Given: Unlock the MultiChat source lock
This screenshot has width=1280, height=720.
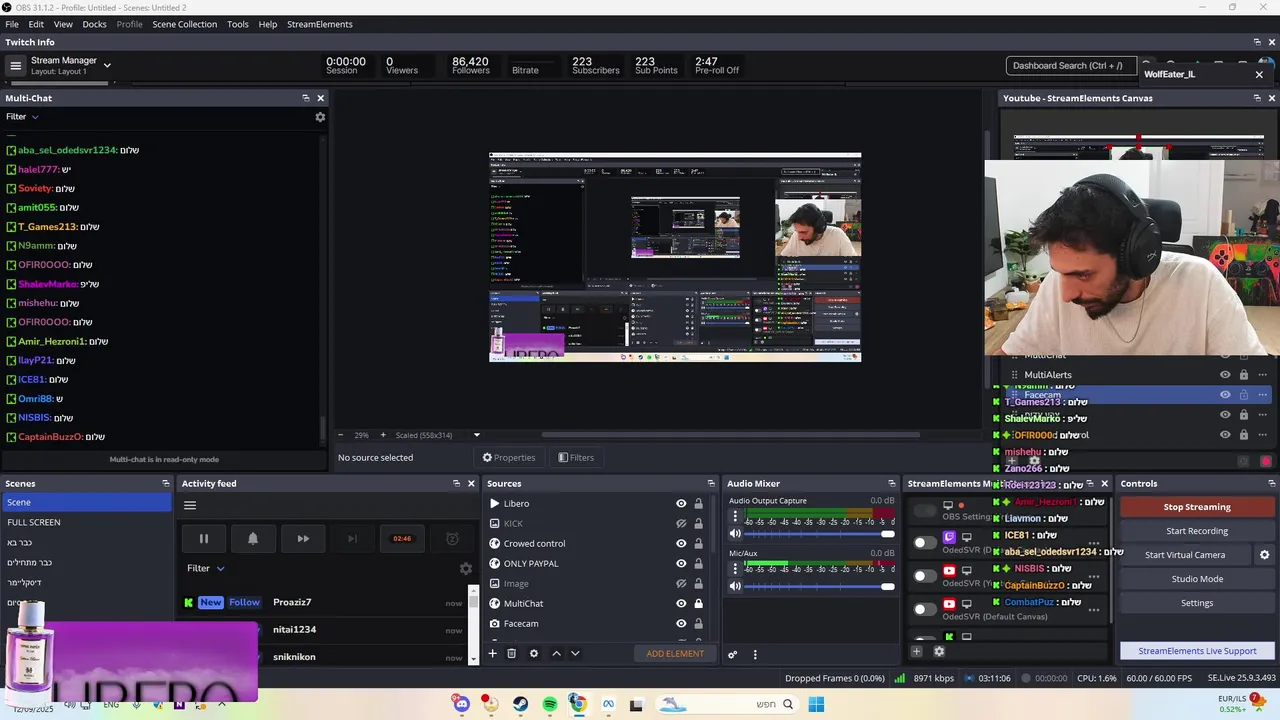Looking at the screenshot, I should 698,604.
